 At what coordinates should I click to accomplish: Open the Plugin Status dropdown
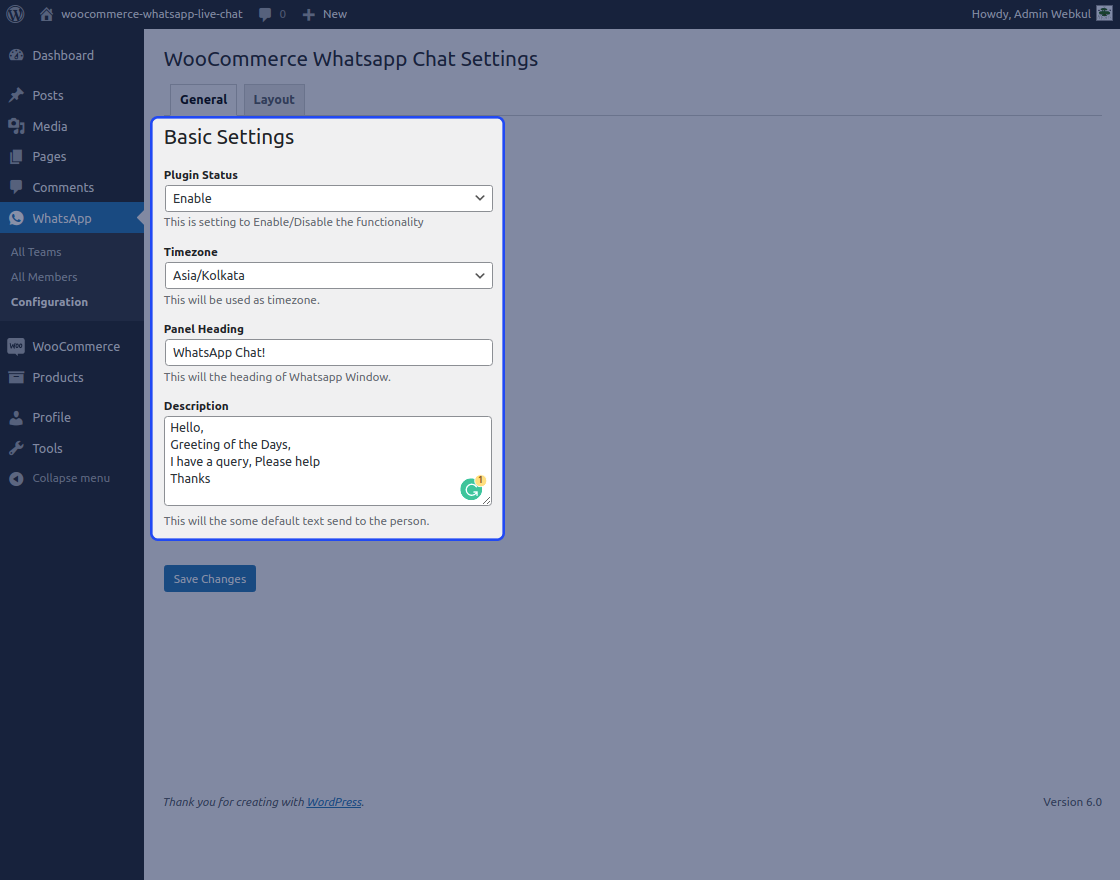329,199
